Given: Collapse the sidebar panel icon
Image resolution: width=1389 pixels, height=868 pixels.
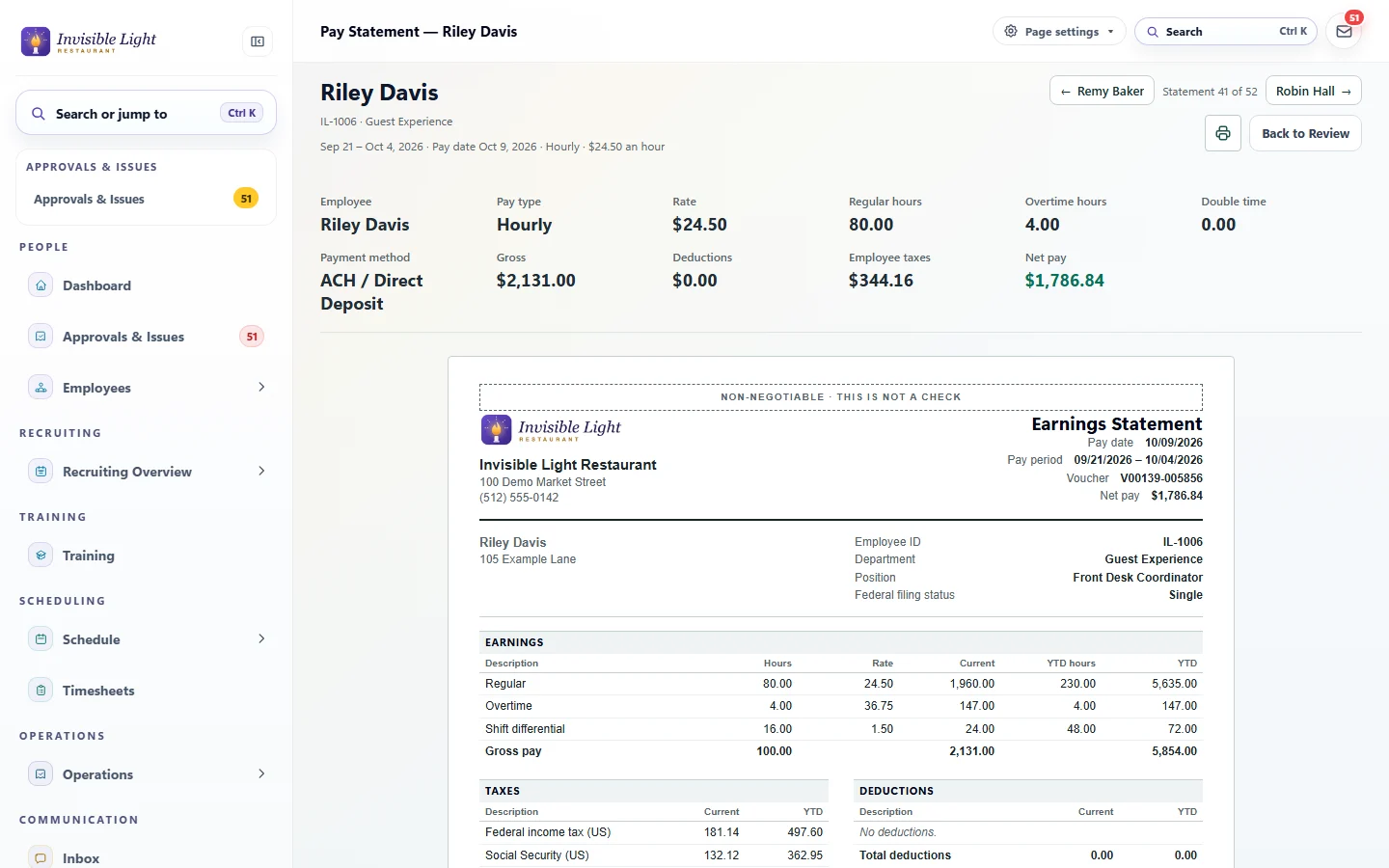Looking at the screenshot, I should (258, 41).
